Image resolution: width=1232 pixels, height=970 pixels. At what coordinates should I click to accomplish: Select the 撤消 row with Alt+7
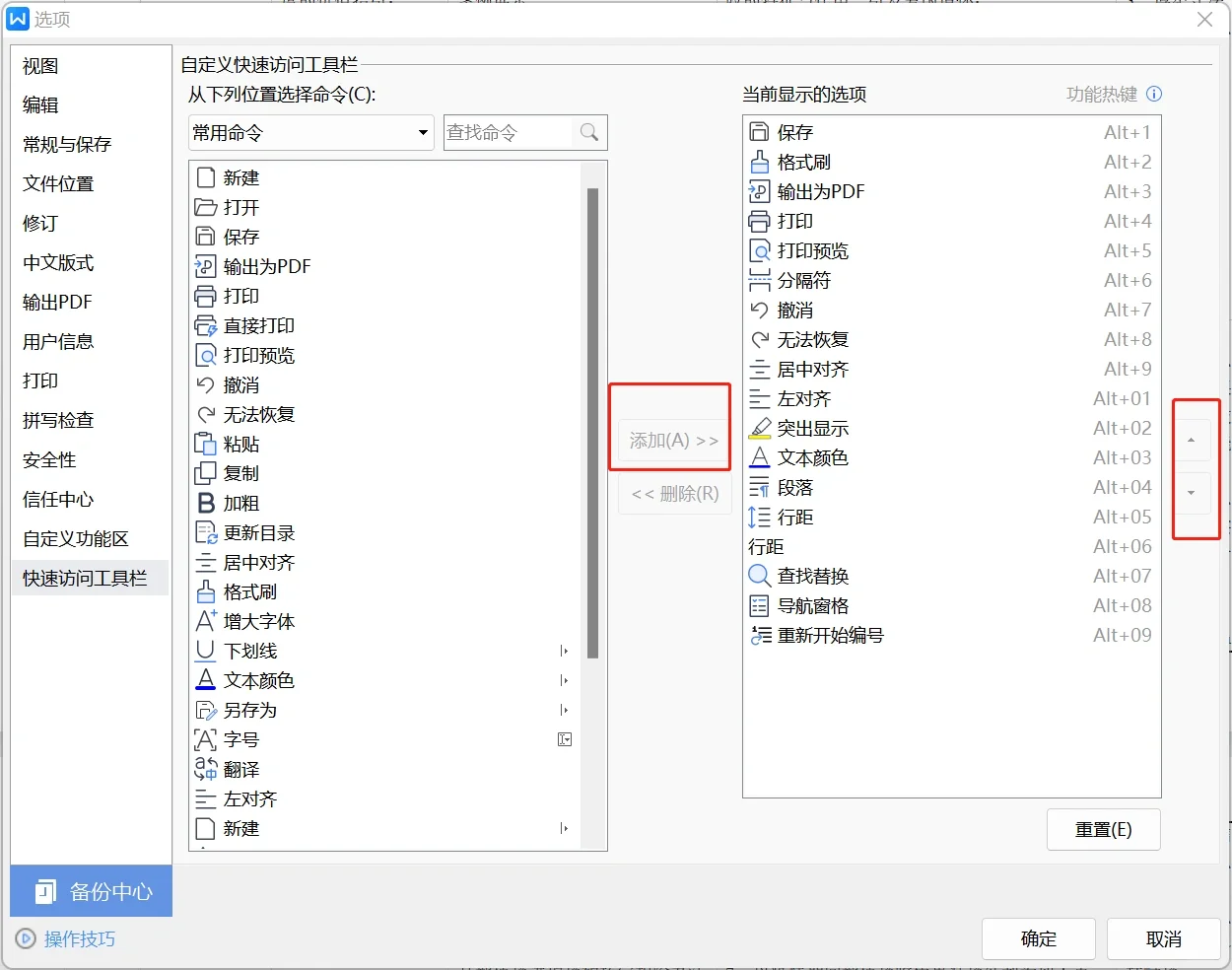click(x=951, y=310)
